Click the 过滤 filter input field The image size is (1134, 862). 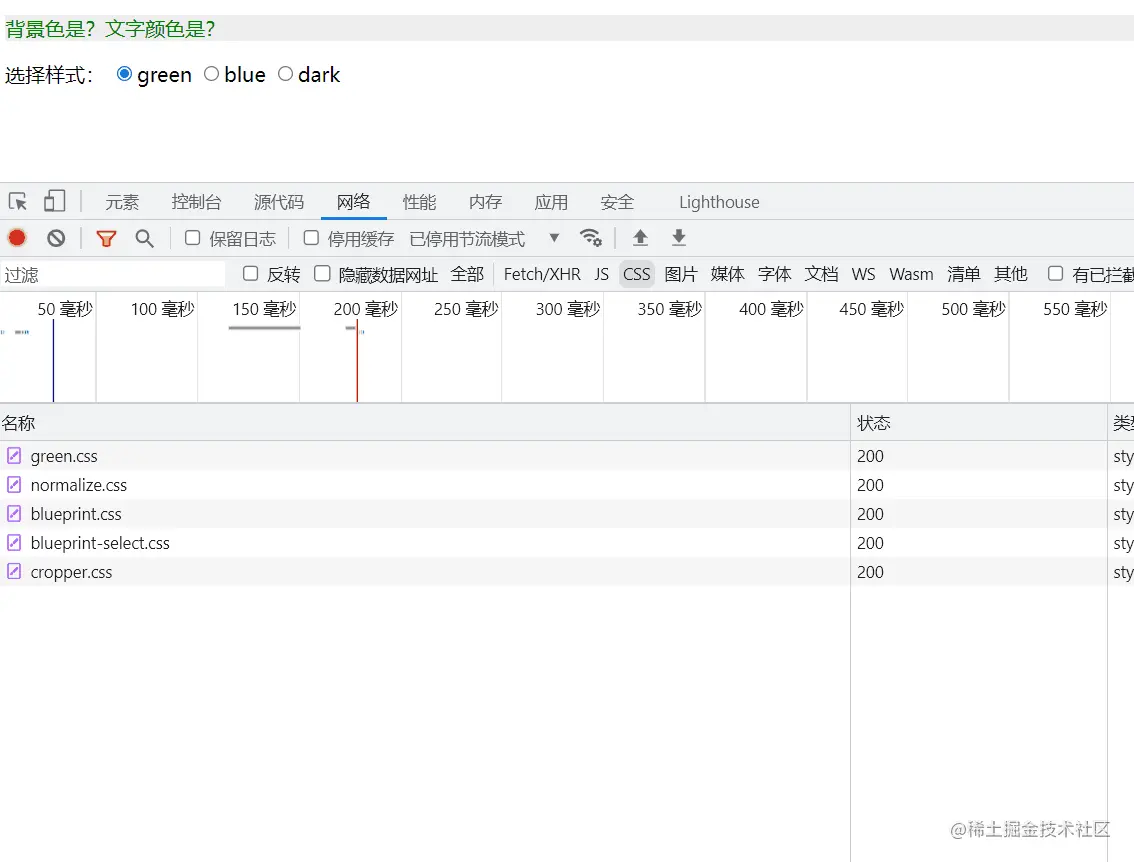click(x=114, y=274)
